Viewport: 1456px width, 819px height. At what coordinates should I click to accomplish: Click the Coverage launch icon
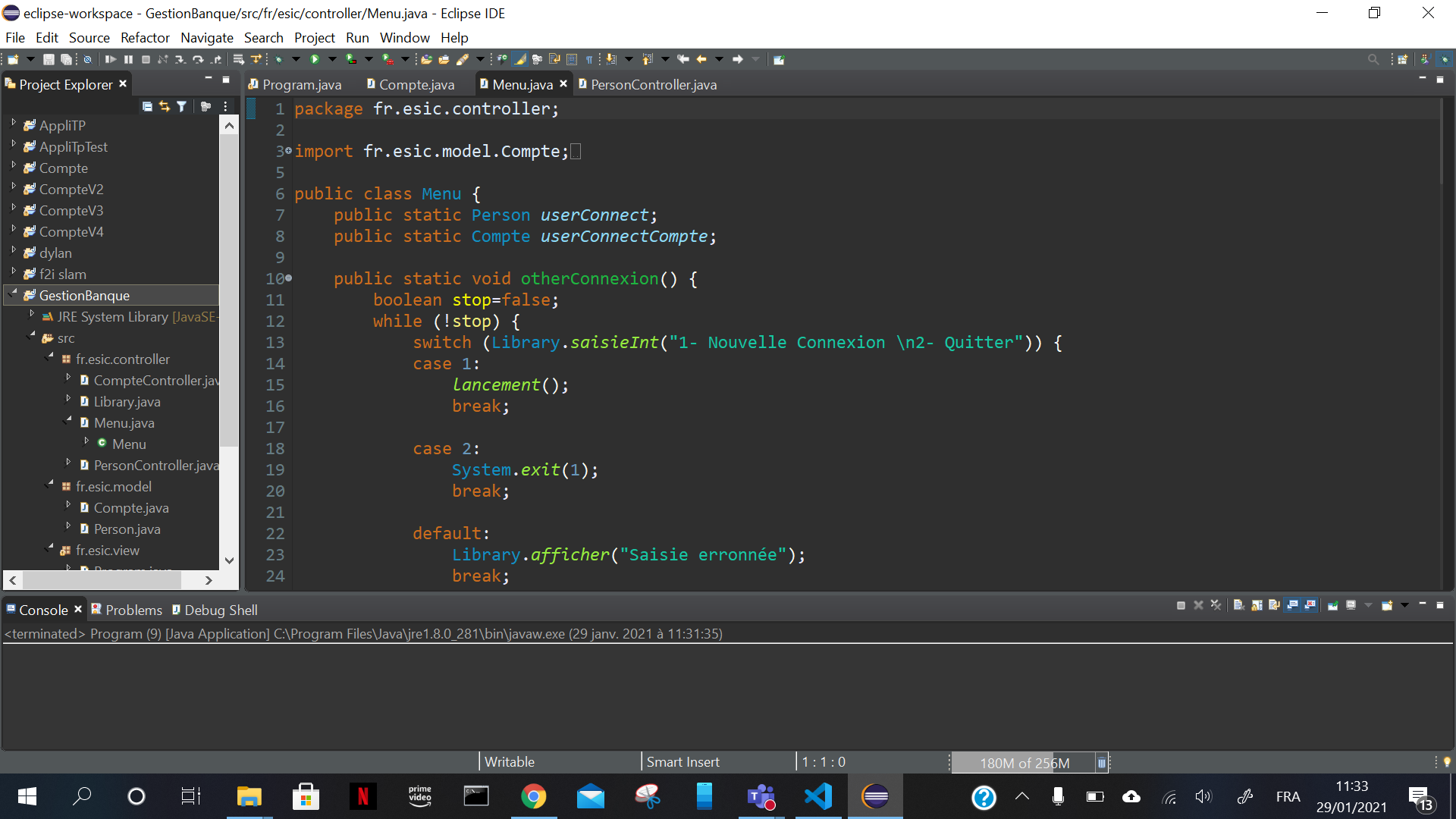click(351, 59)
